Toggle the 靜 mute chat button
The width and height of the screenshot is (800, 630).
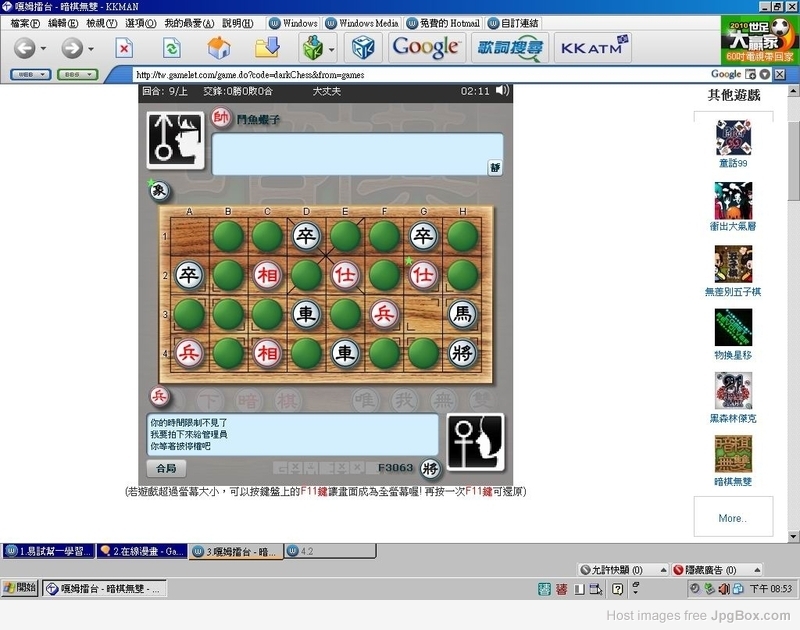point(495,167)
